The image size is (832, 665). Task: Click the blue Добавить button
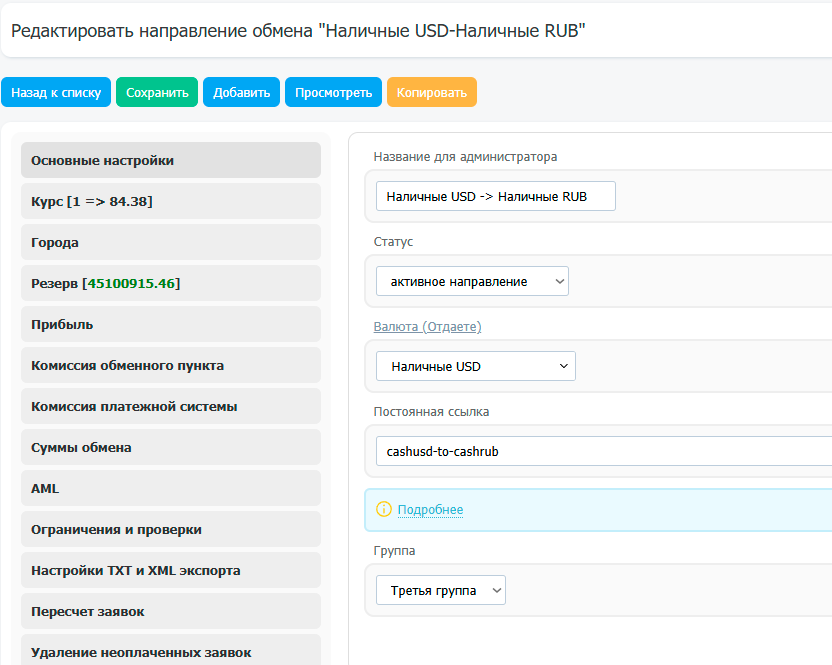pyautogui.click(x=241, y=92)
